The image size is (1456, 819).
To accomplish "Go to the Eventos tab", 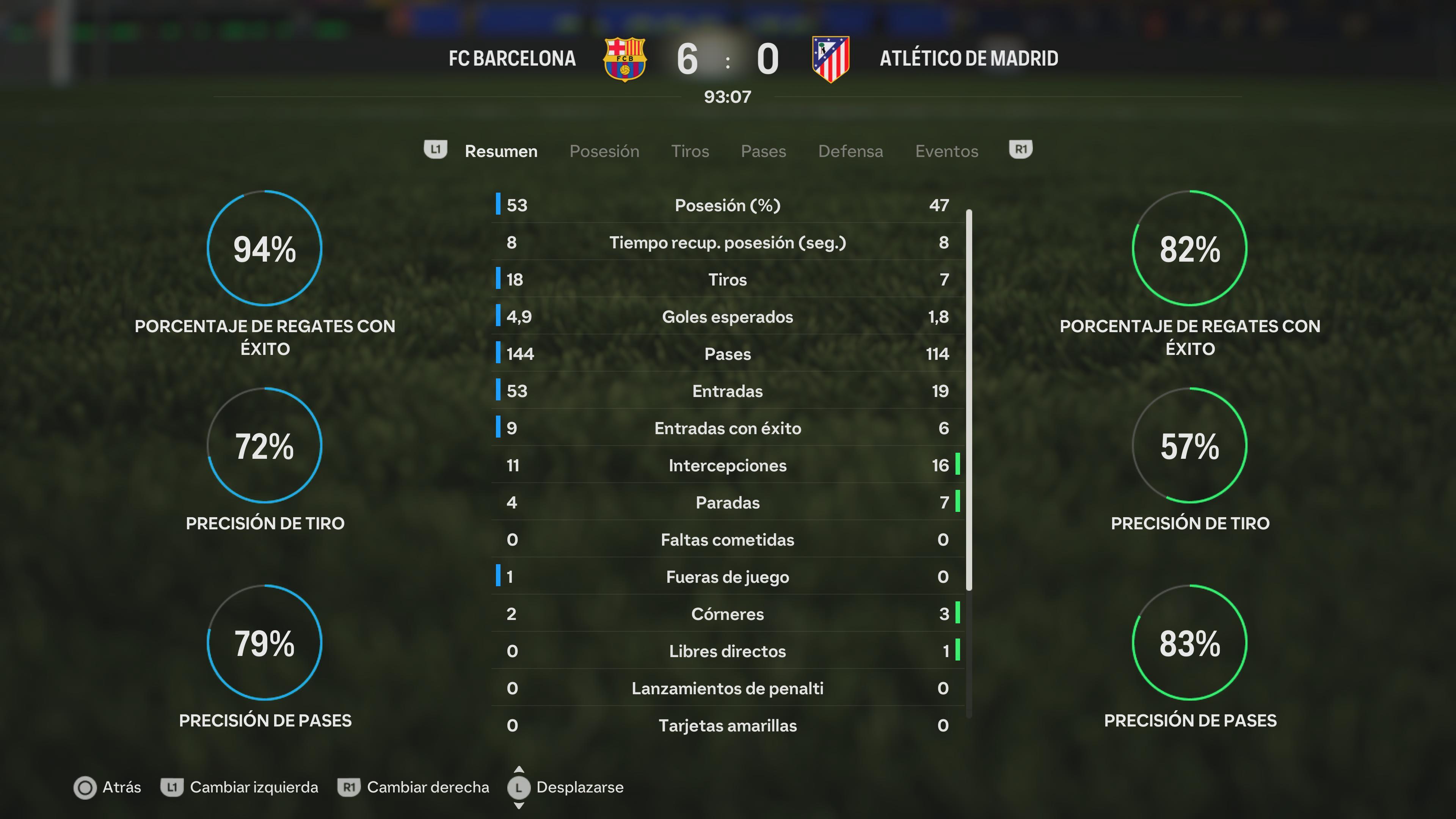I will [x=946, y=152].
